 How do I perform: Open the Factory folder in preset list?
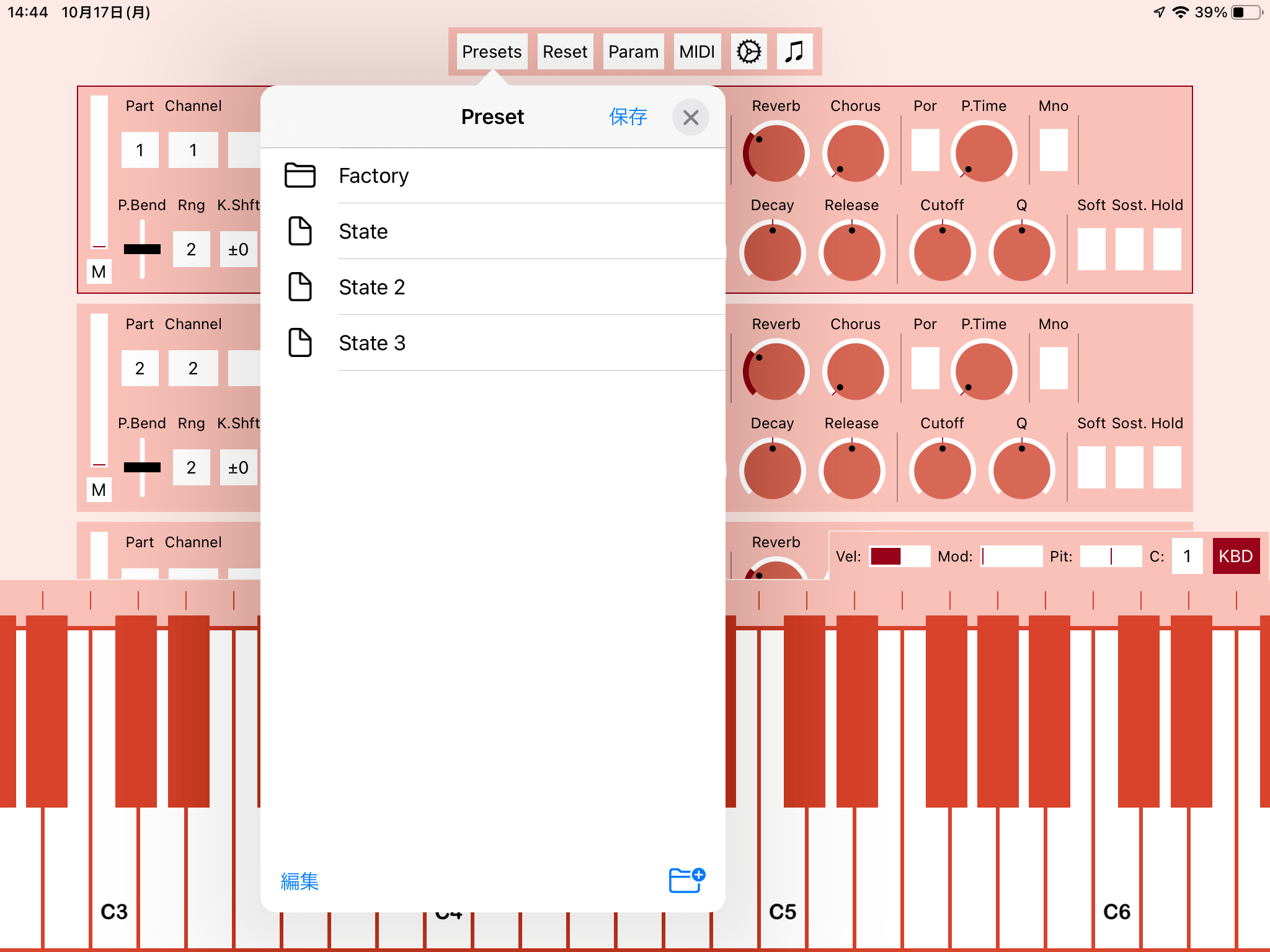tap(373, 176)
